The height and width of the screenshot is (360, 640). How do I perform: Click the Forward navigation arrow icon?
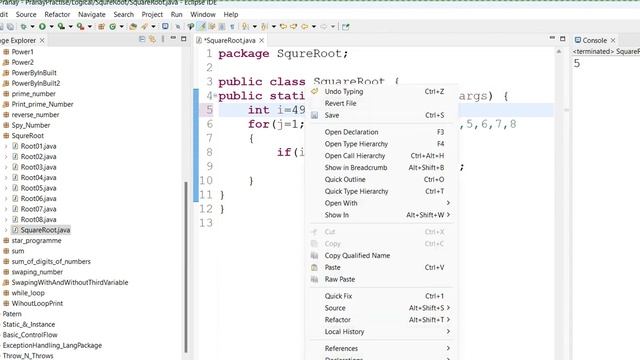324,27
